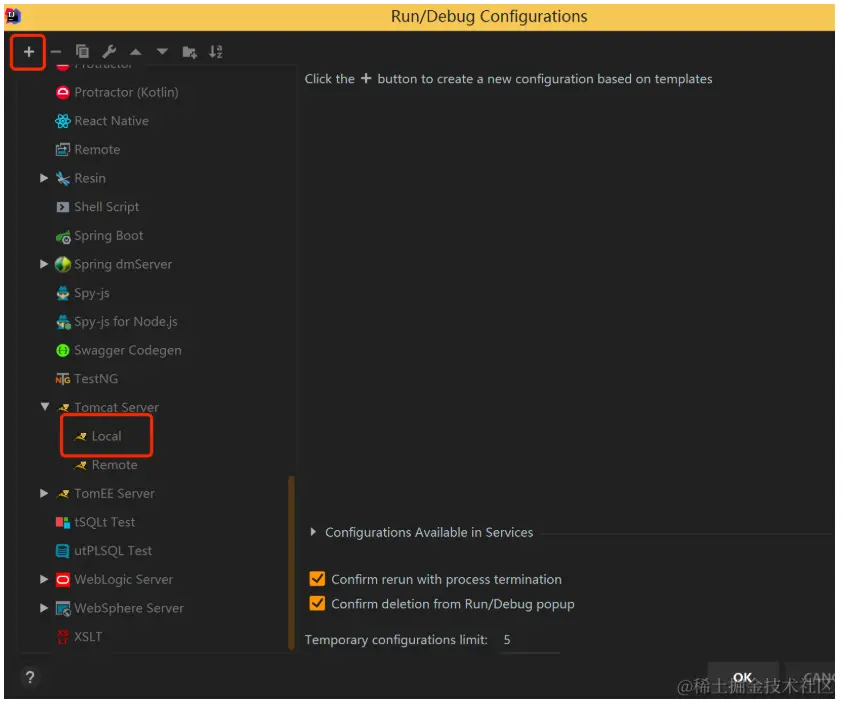This screenshot has width=842, height=704.
Task: Open Edit Templates wrench icon
Action: tap(109, 52)
